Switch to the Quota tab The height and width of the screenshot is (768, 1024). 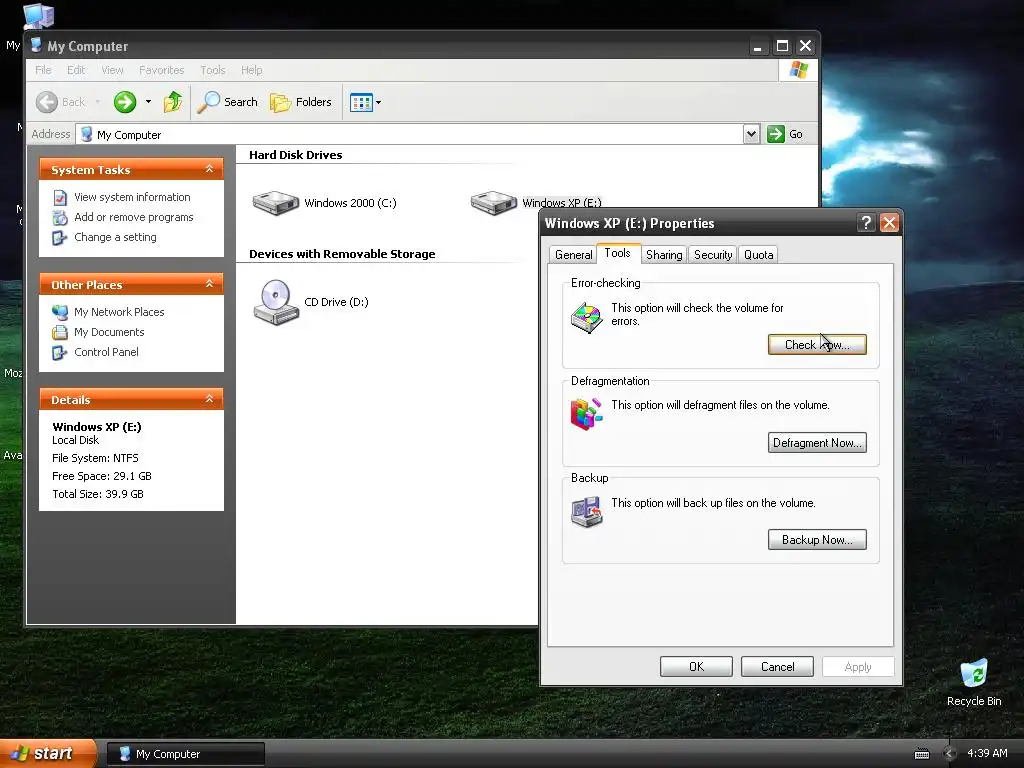758,255
